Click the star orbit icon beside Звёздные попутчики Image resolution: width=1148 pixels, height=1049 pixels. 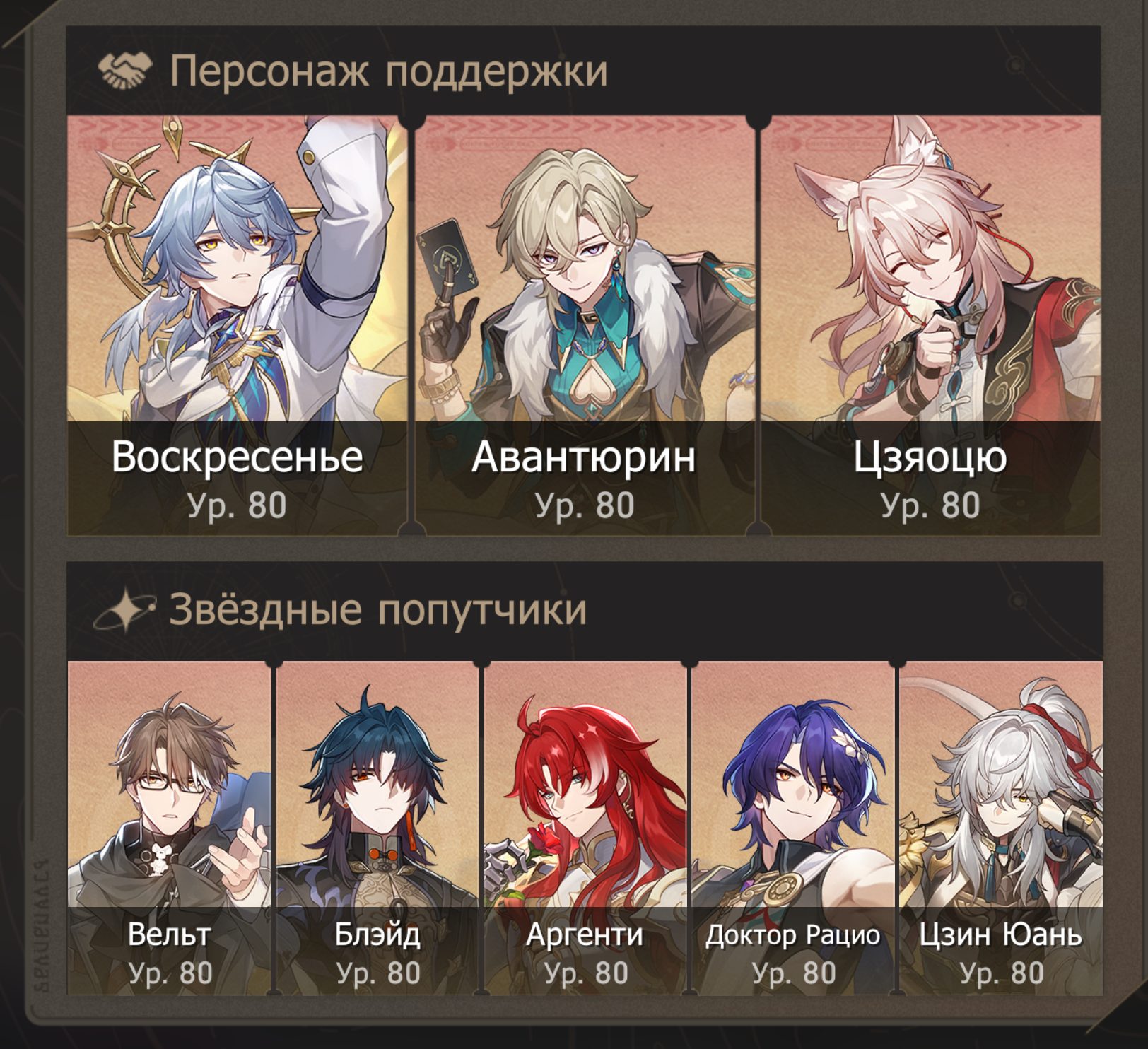124,609
